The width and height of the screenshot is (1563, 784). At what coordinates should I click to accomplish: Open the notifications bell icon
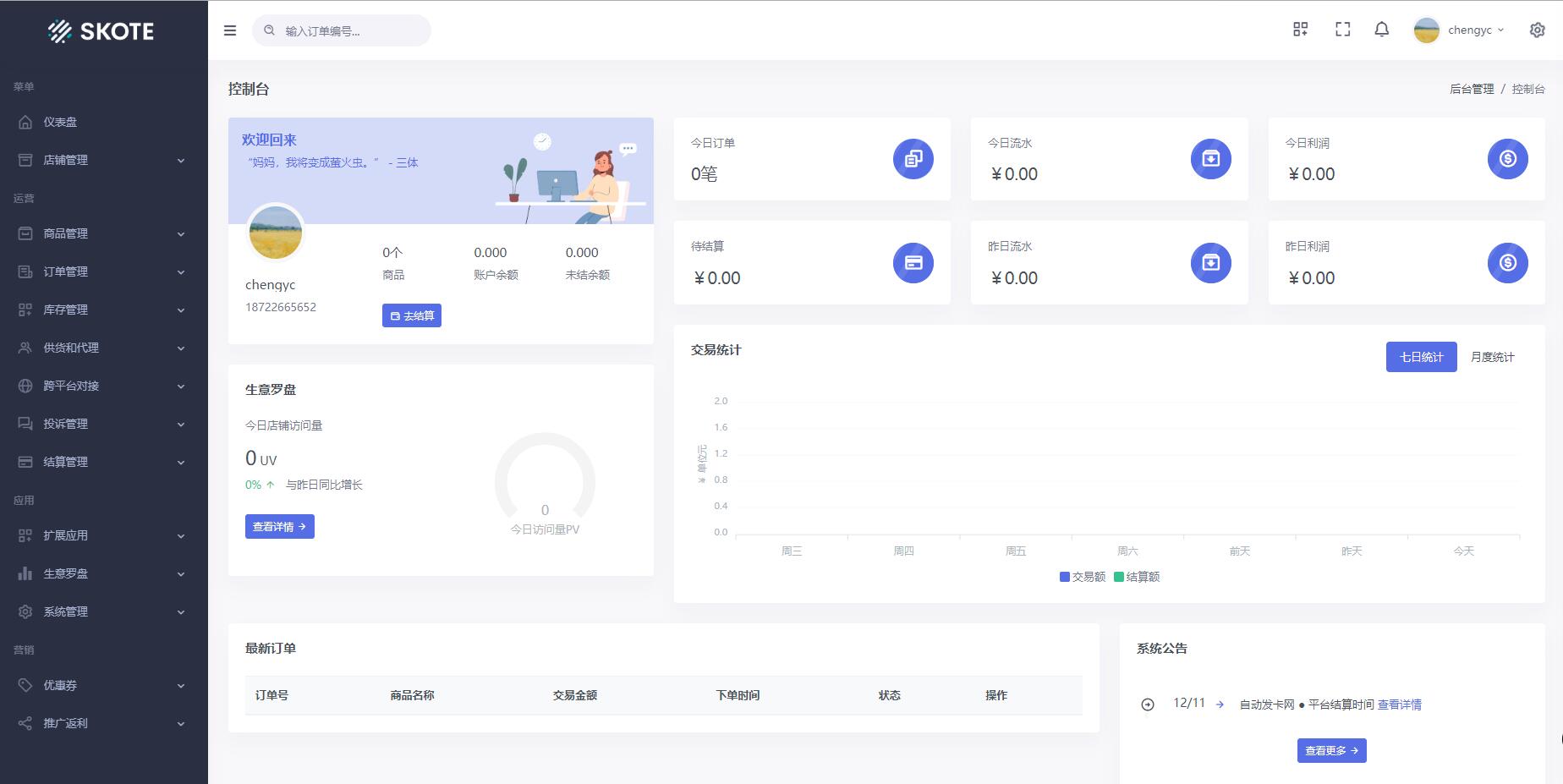pos(1381,30)
